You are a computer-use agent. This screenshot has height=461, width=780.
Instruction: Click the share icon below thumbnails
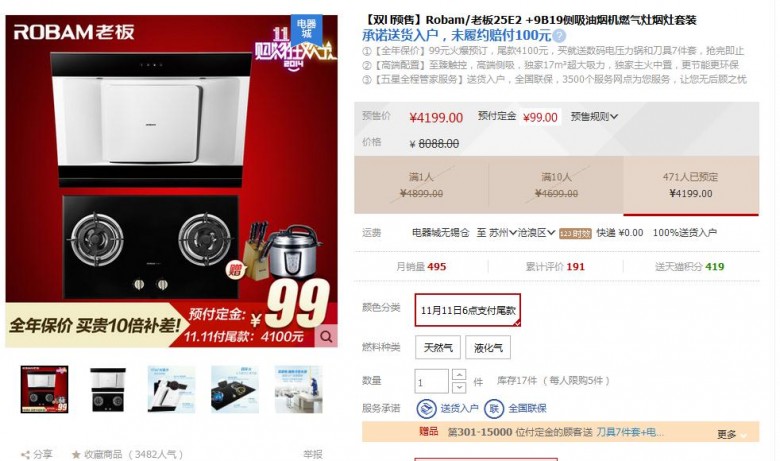click(25, 454)
